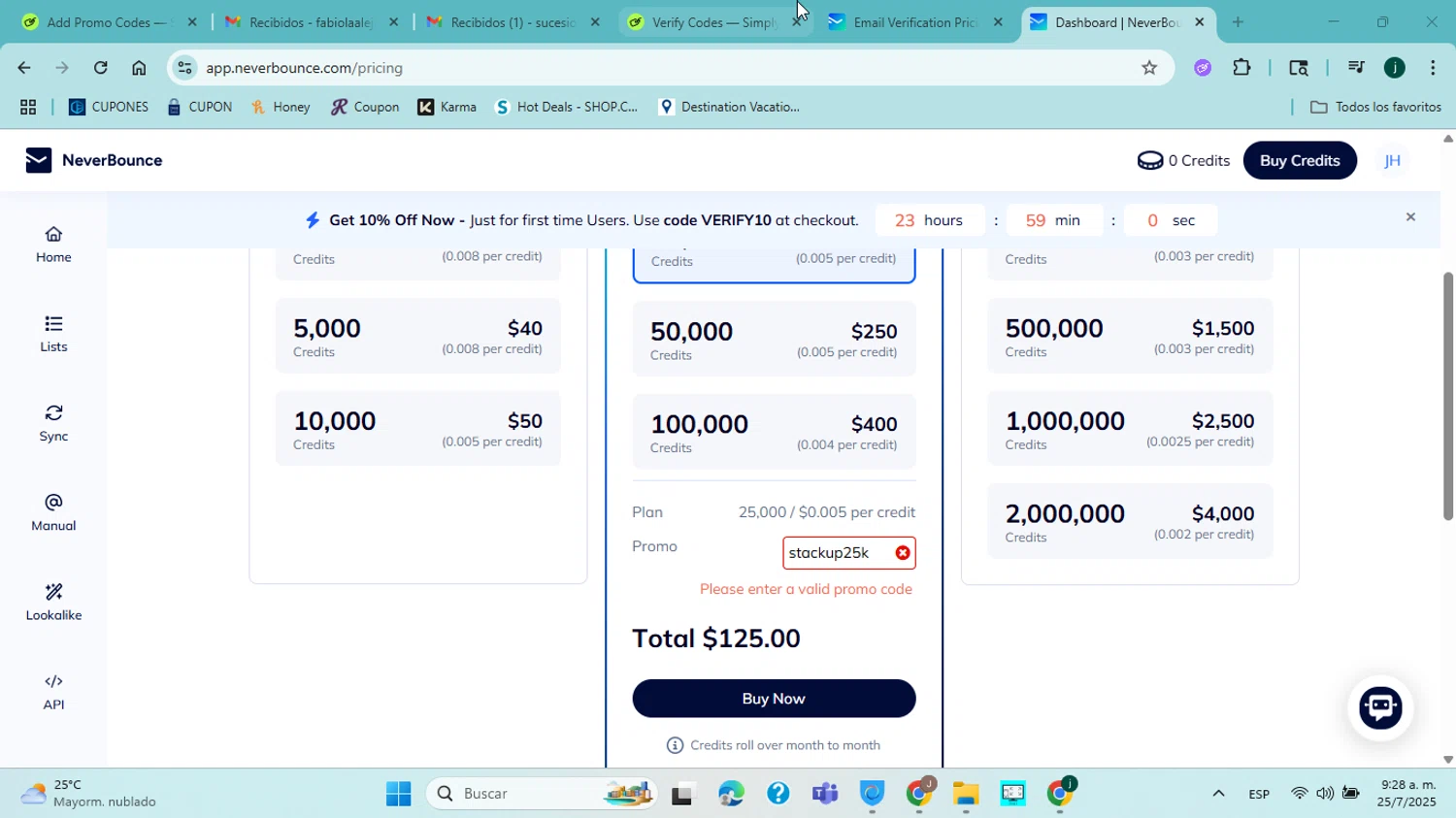The image size is (1456, 818).
Task: Switch to Recibidos (1) tab
Action: 513,21
